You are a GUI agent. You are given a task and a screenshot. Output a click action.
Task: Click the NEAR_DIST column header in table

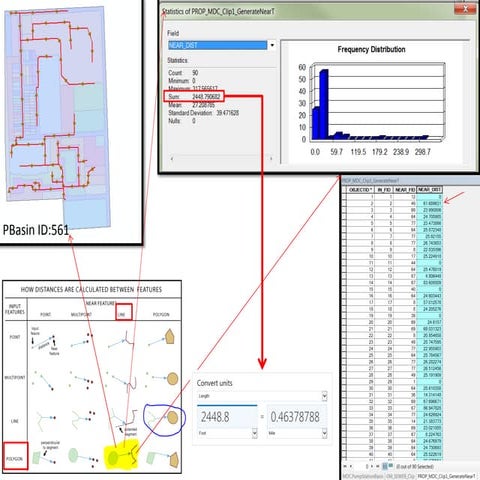click(430, 189)
